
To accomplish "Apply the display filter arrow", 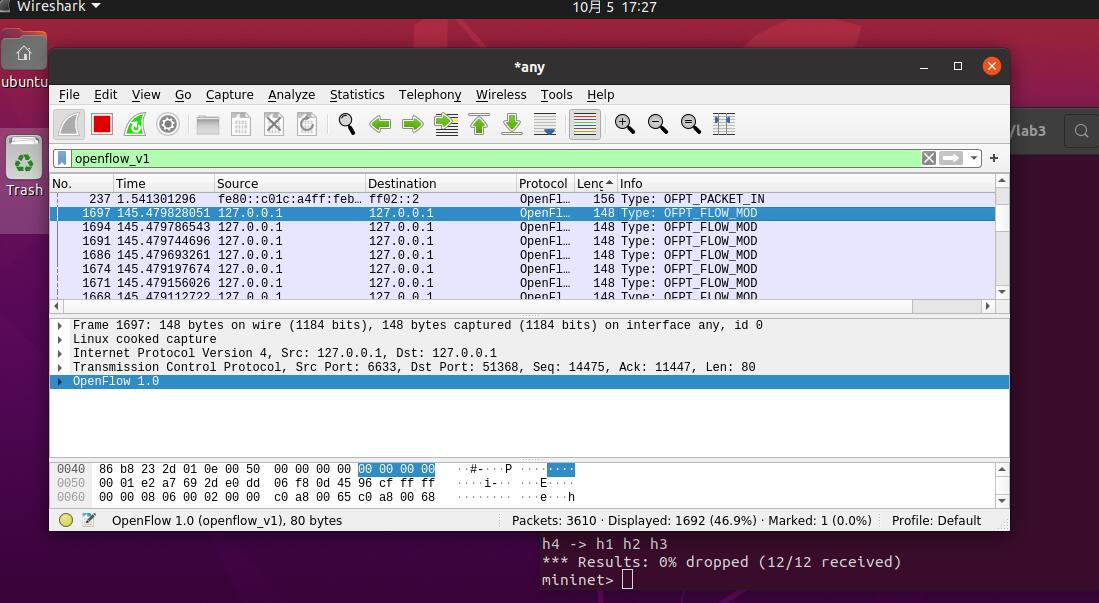I will click(x=951, y=158).
